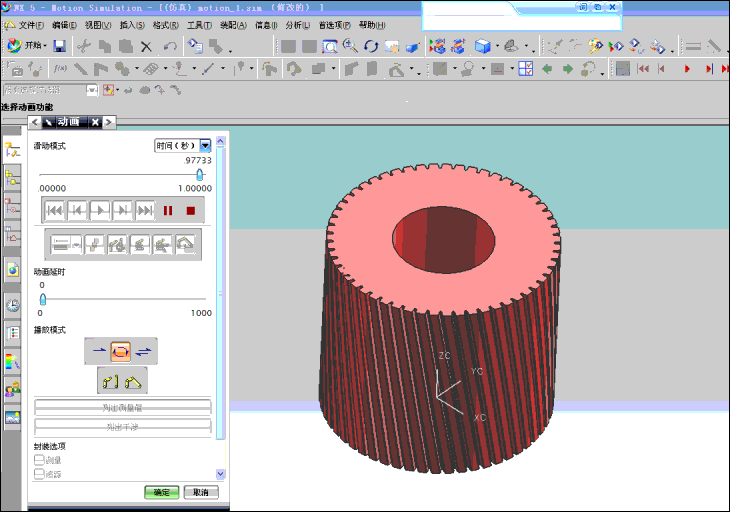Cancel with the 取消 button
The height and width of the screenshot is (512, 730).
pyautogui.click(x=201, y=492)
